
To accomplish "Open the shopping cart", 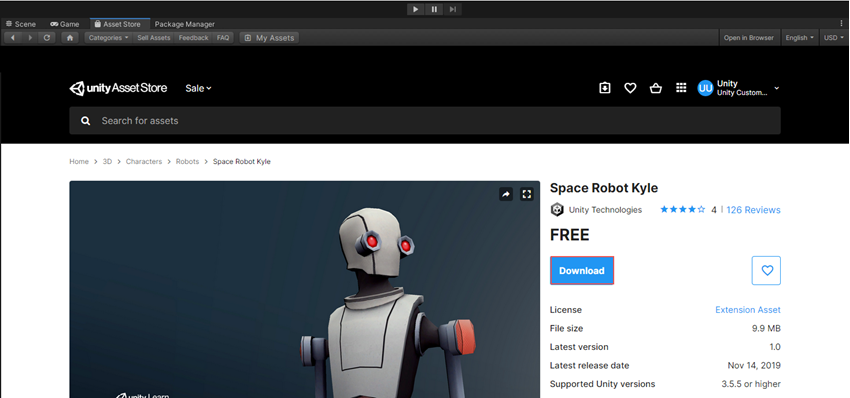I will tap(656, 88).
